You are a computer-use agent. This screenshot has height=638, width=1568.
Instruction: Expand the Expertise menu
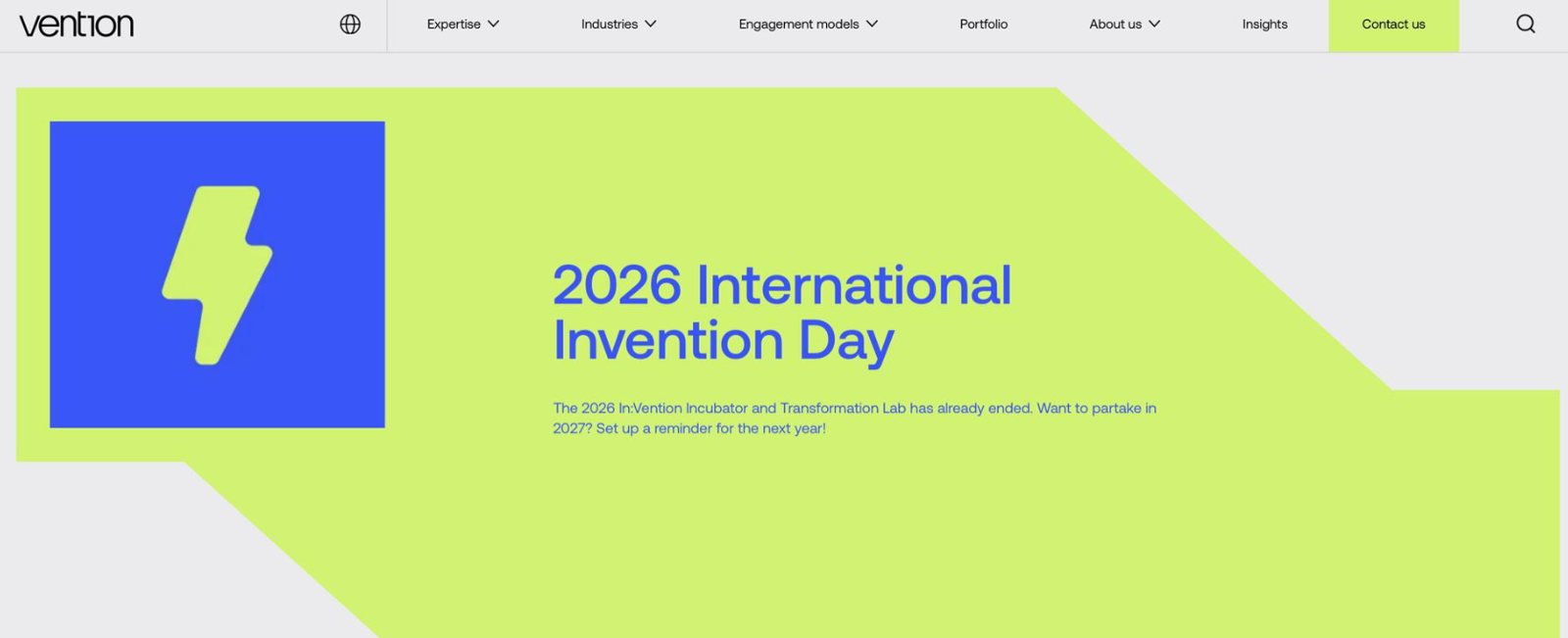(463, 25)
